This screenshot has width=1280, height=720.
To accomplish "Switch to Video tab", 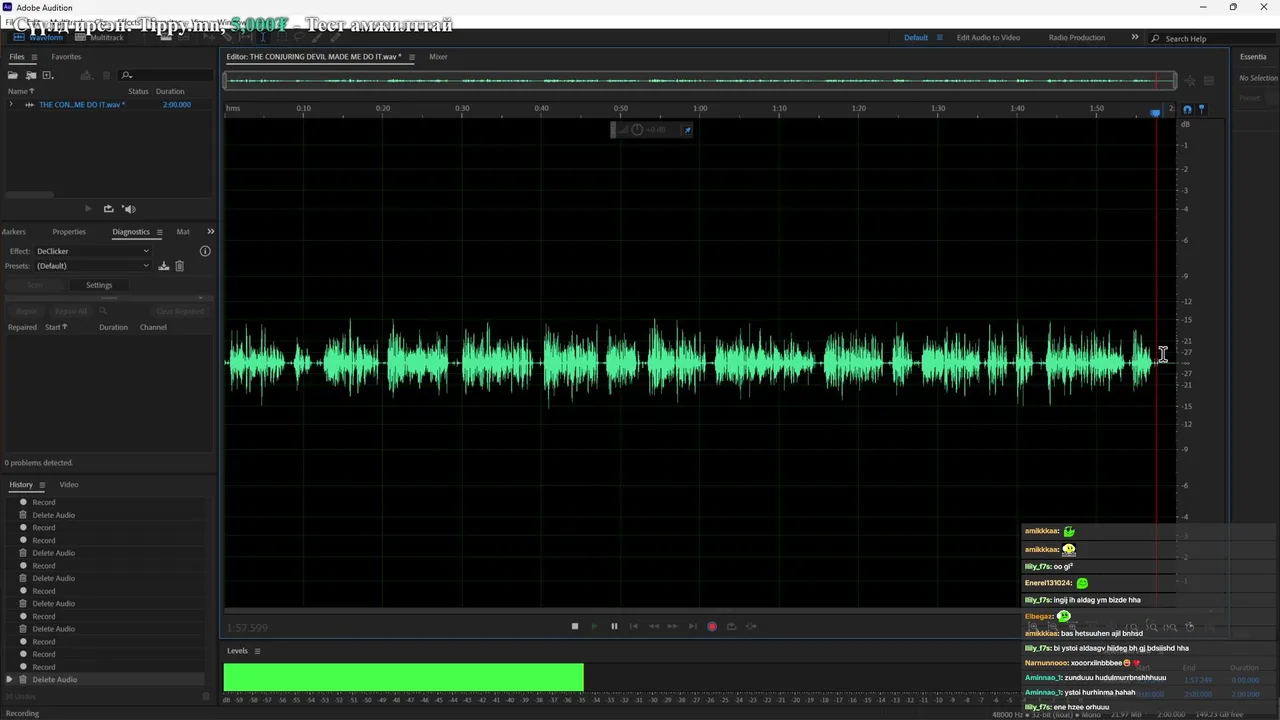I will (69, 485).
